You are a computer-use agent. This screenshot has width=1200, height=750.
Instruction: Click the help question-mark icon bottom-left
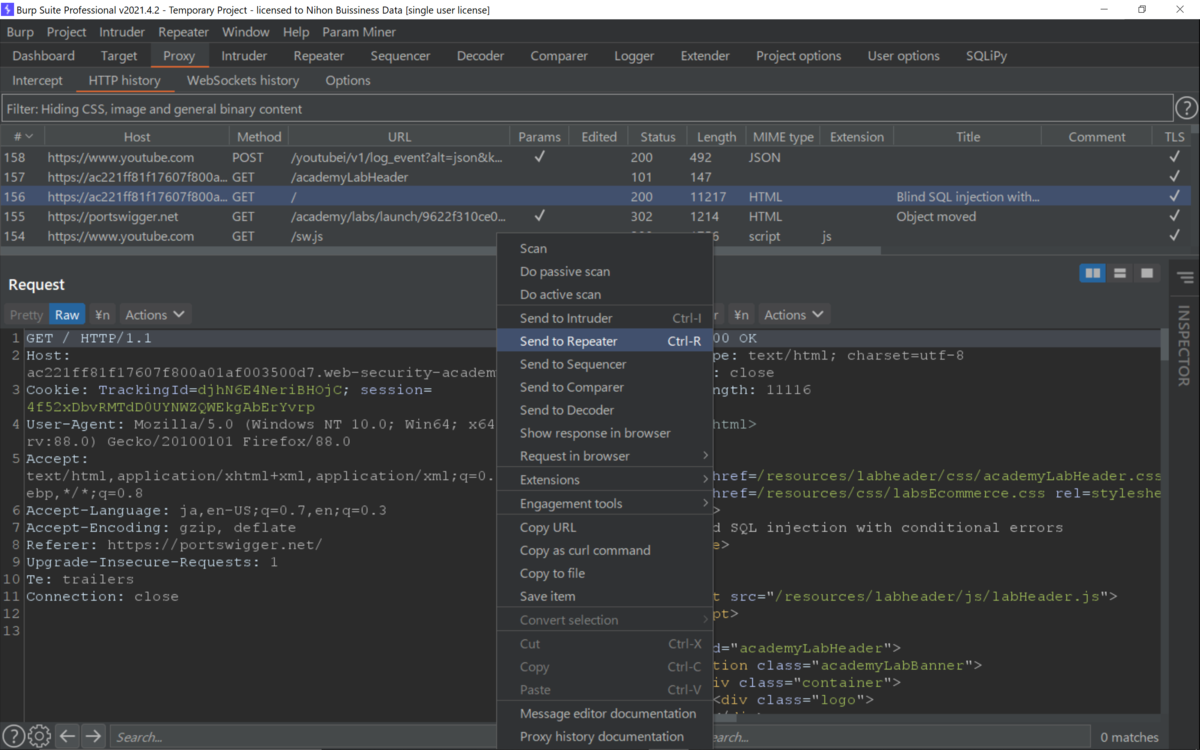pos(12,735)
